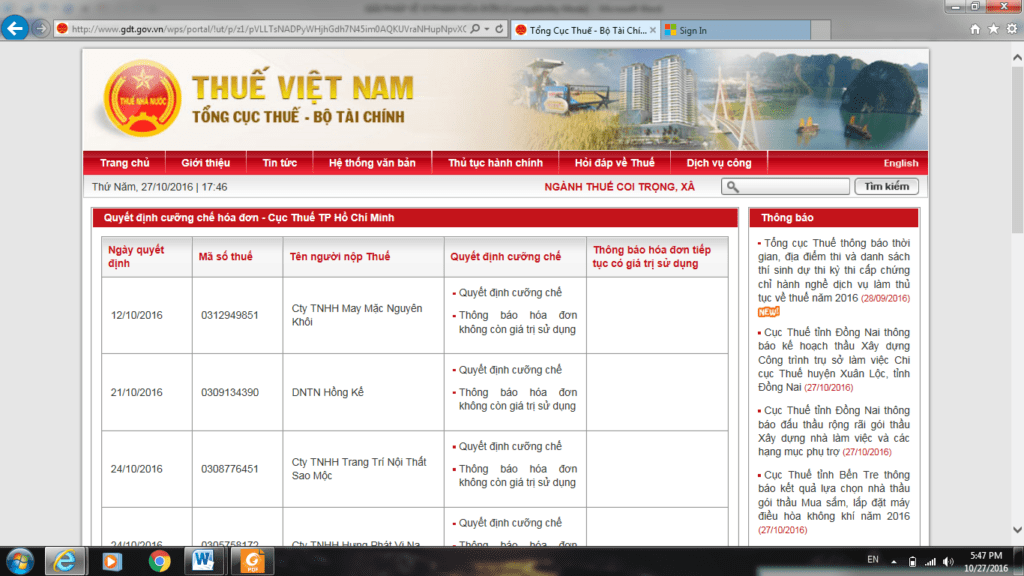The width and height of the screenshot is (1024, 576).
Task: Open the orange PDF app on the taskbar
Action: [x=252, y=562]
